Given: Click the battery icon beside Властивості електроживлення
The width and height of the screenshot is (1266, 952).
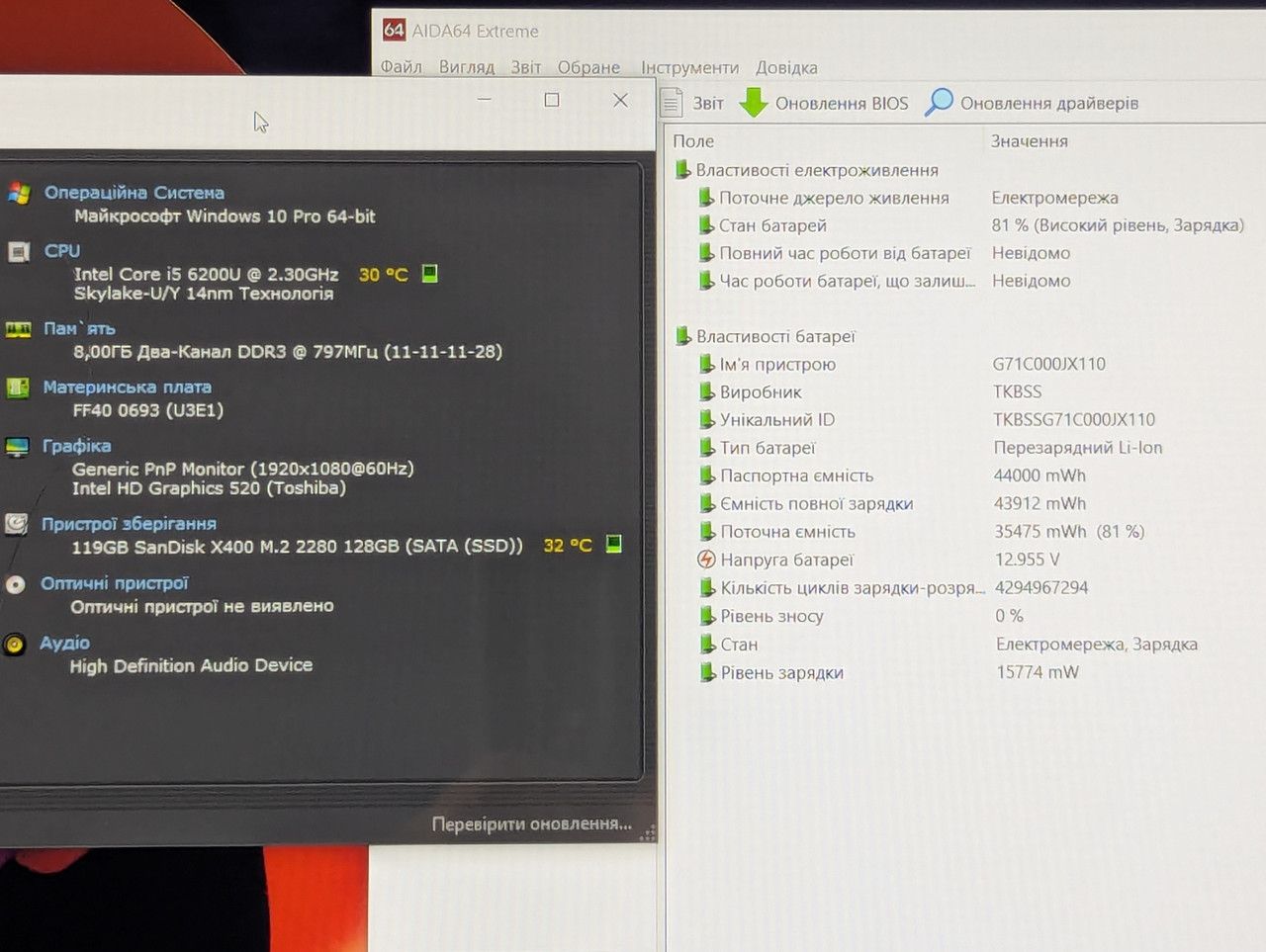Looking at the screenshot, I should click(x=682, y=169).
